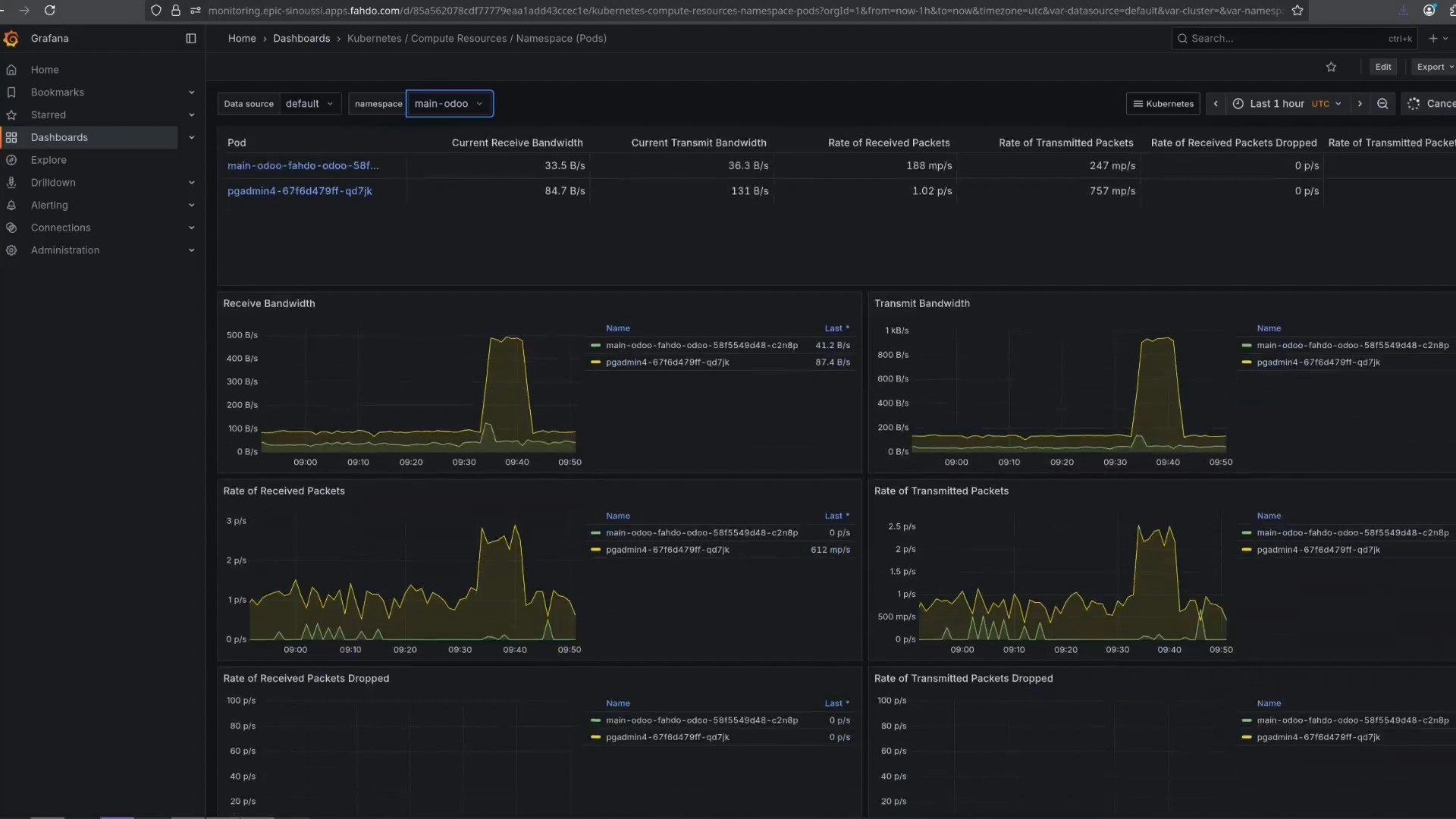Open Administration from the sidebar menu
The height and width of the screenshot is (819, 1456).
(x=65, y=250)
